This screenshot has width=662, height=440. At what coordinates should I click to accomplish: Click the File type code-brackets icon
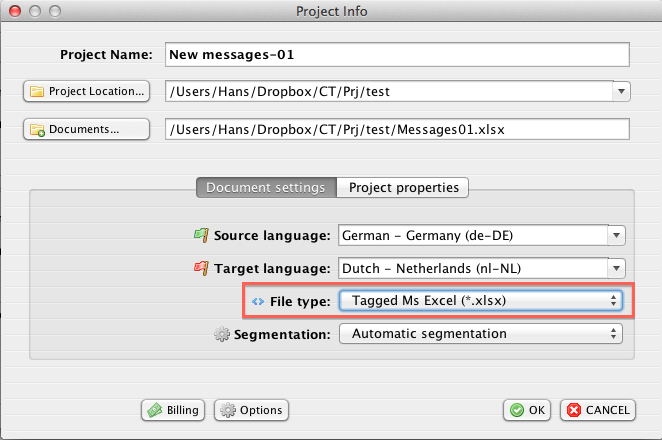click(257, 300)
